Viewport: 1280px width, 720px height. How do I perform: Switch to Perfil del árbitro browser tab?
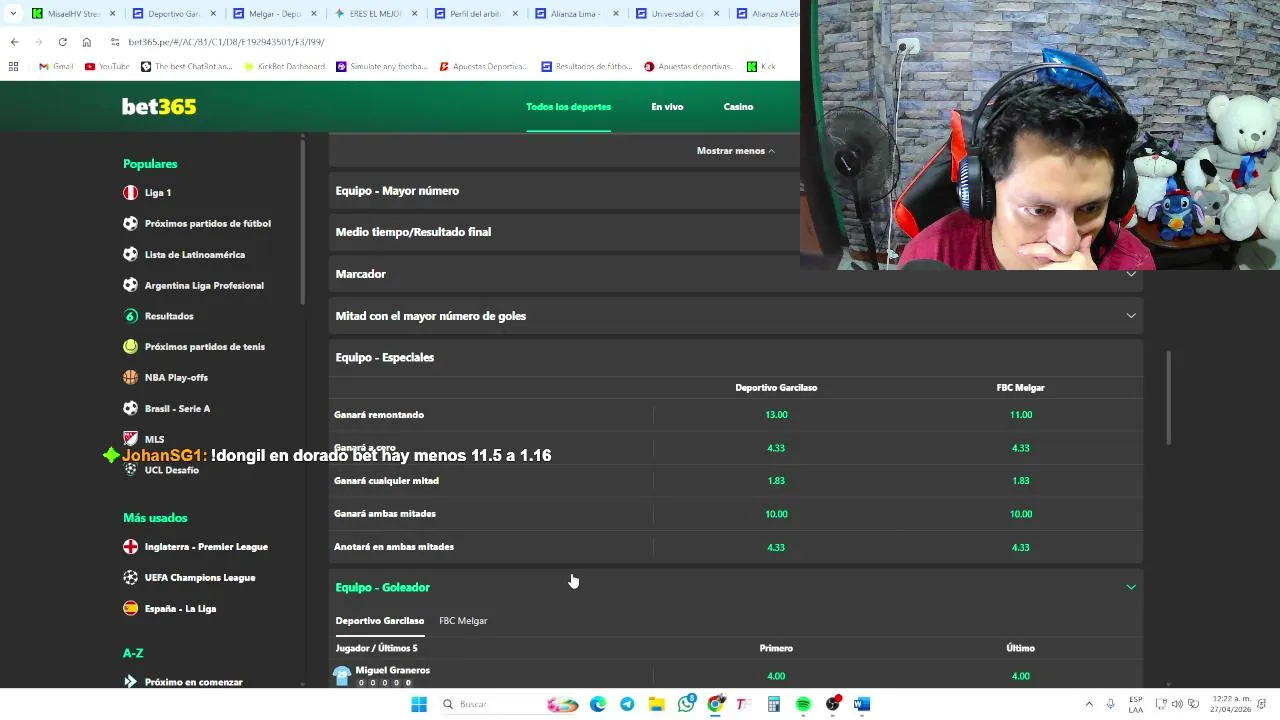(x=474, y=14)
